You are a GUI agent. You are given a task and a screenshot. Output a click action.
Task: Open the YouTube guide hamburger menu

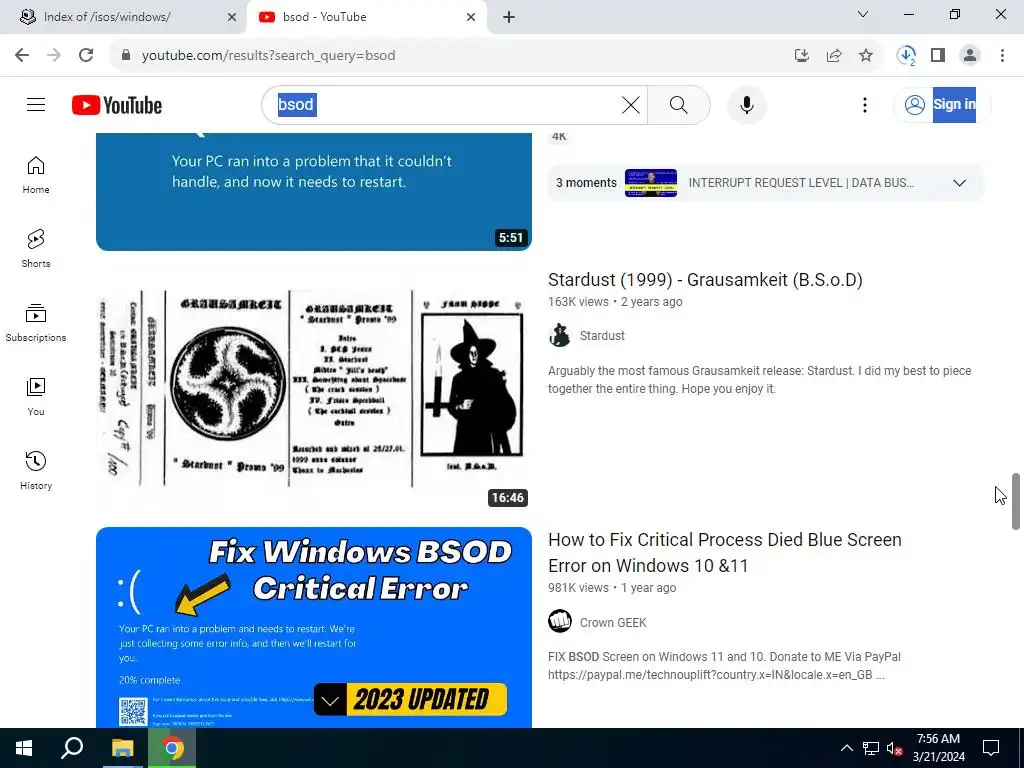click(x=36, y=104)
